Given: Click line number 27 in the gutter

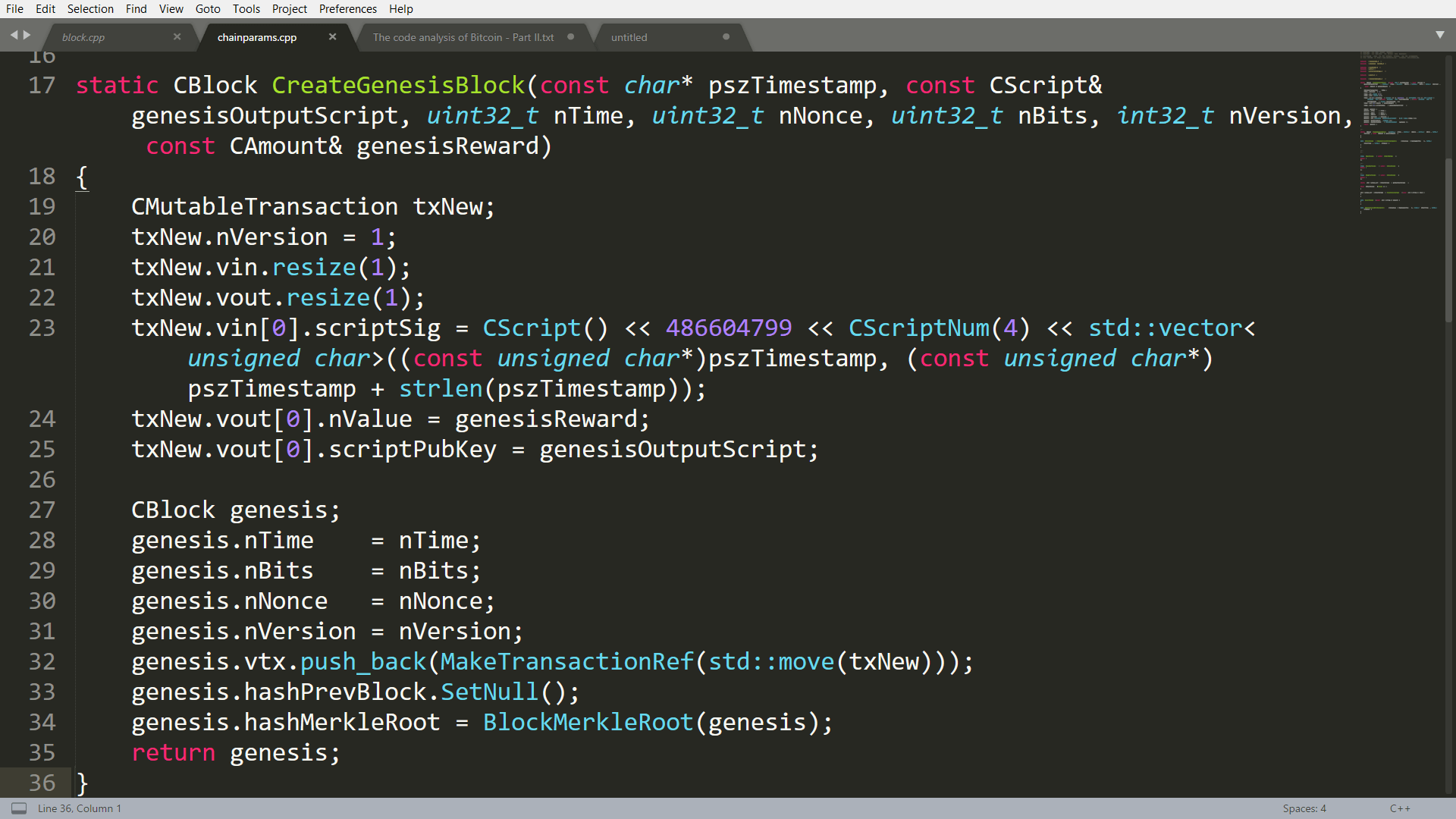Looking at the screenshot, I should tap(42, 510).
